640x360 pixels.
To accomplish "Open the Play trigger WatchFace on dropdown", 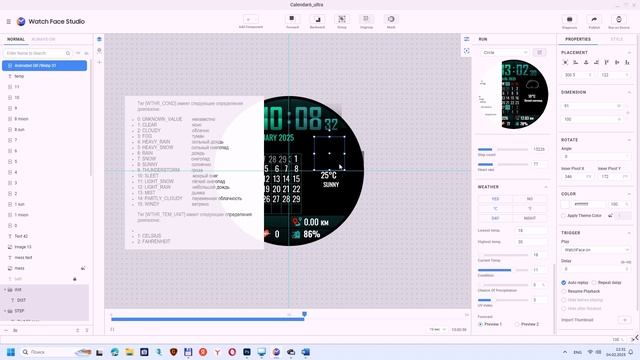I will click(x=596, y=249).
